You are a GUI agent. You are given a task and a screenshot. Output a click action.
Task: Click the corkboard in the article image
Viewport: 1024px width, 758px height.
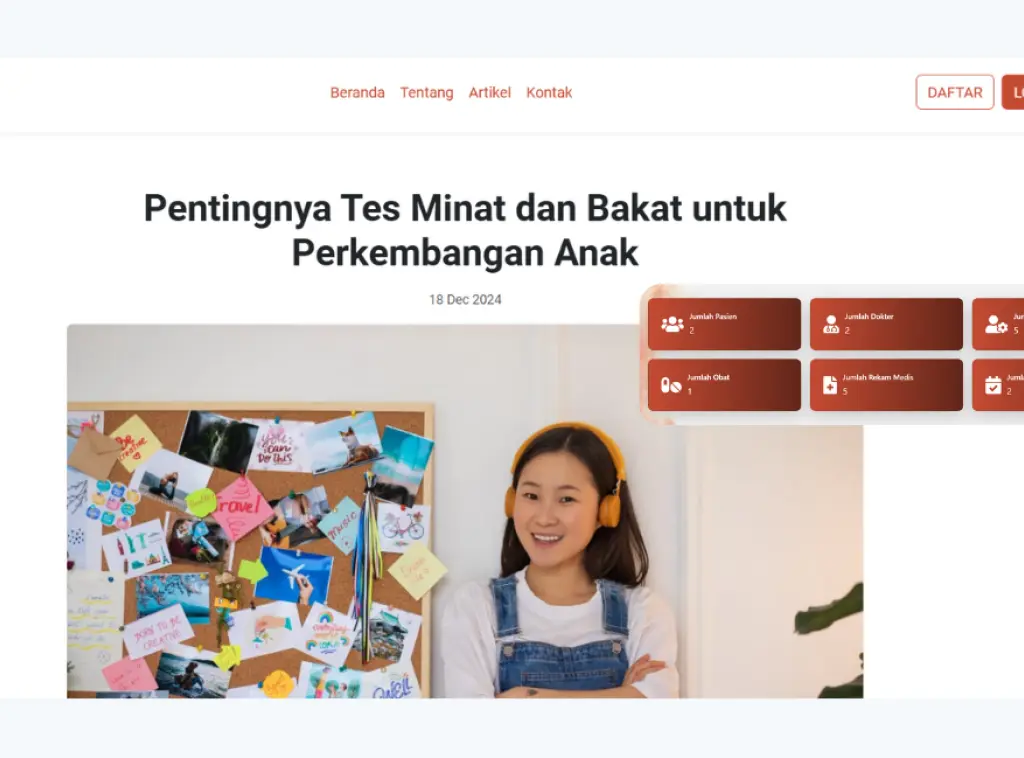[251, 550]
